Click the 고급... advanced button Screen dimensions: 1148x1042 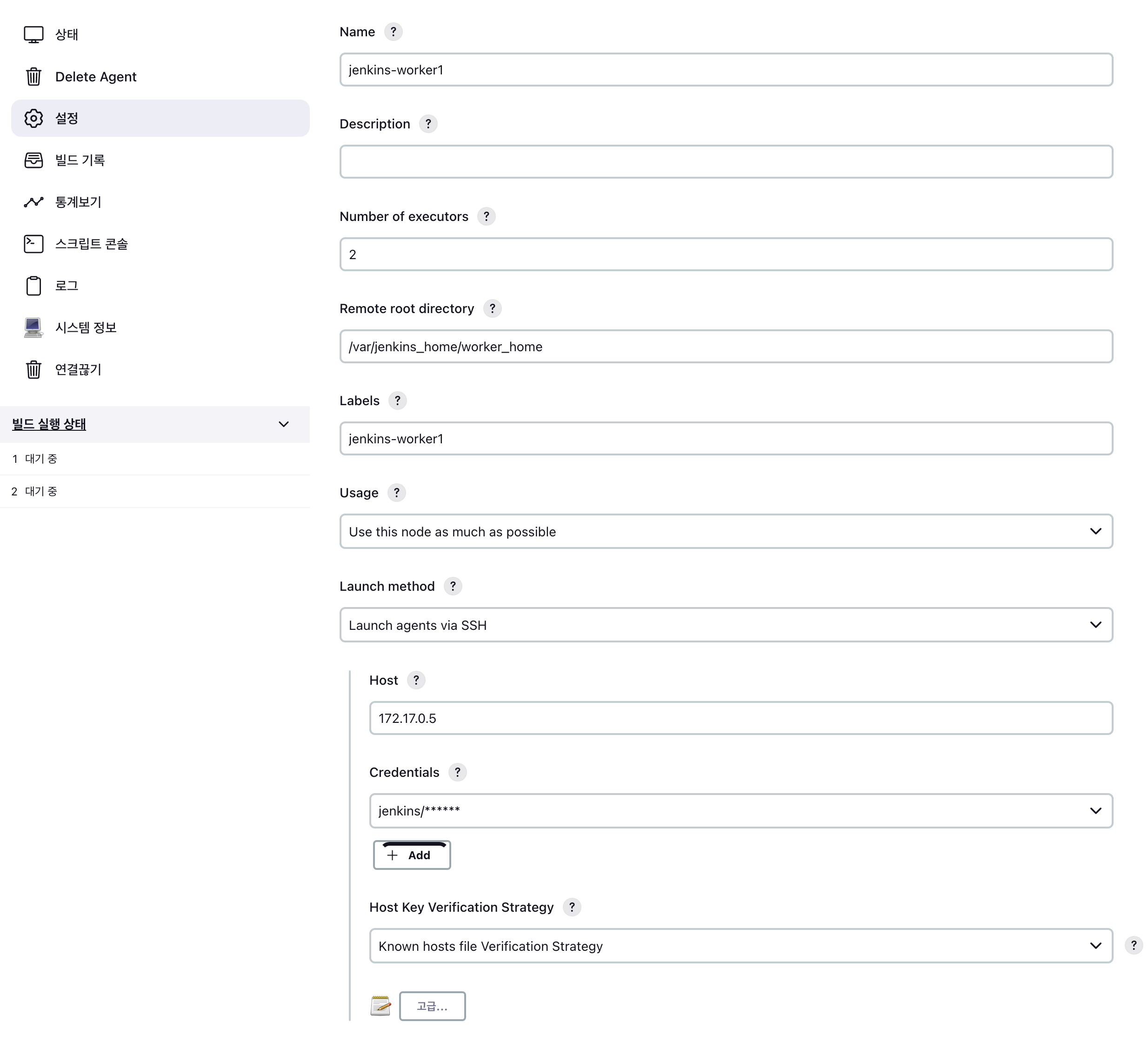point(432,1006)
